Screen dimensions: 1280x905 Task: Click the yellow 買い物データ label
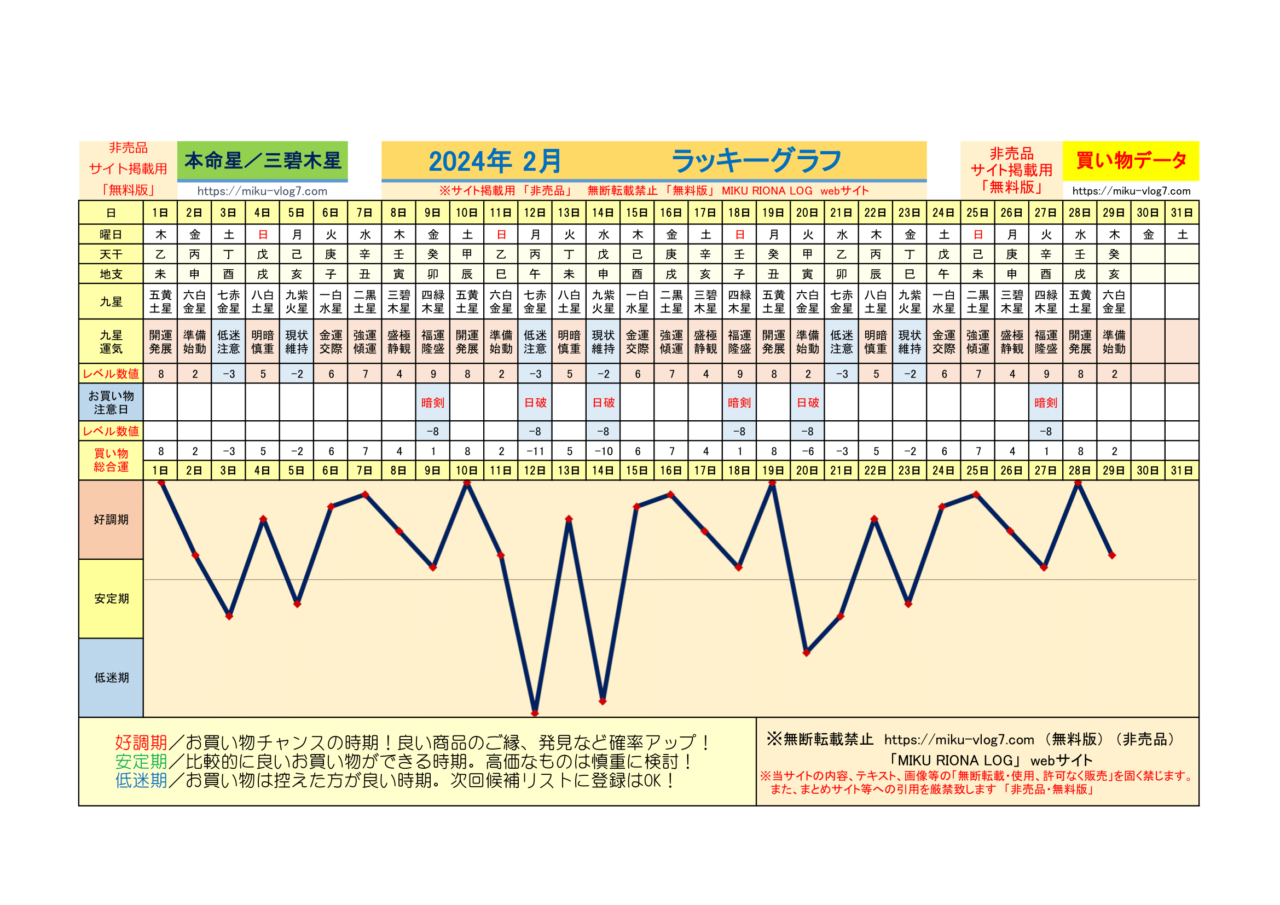[1131, 160]
